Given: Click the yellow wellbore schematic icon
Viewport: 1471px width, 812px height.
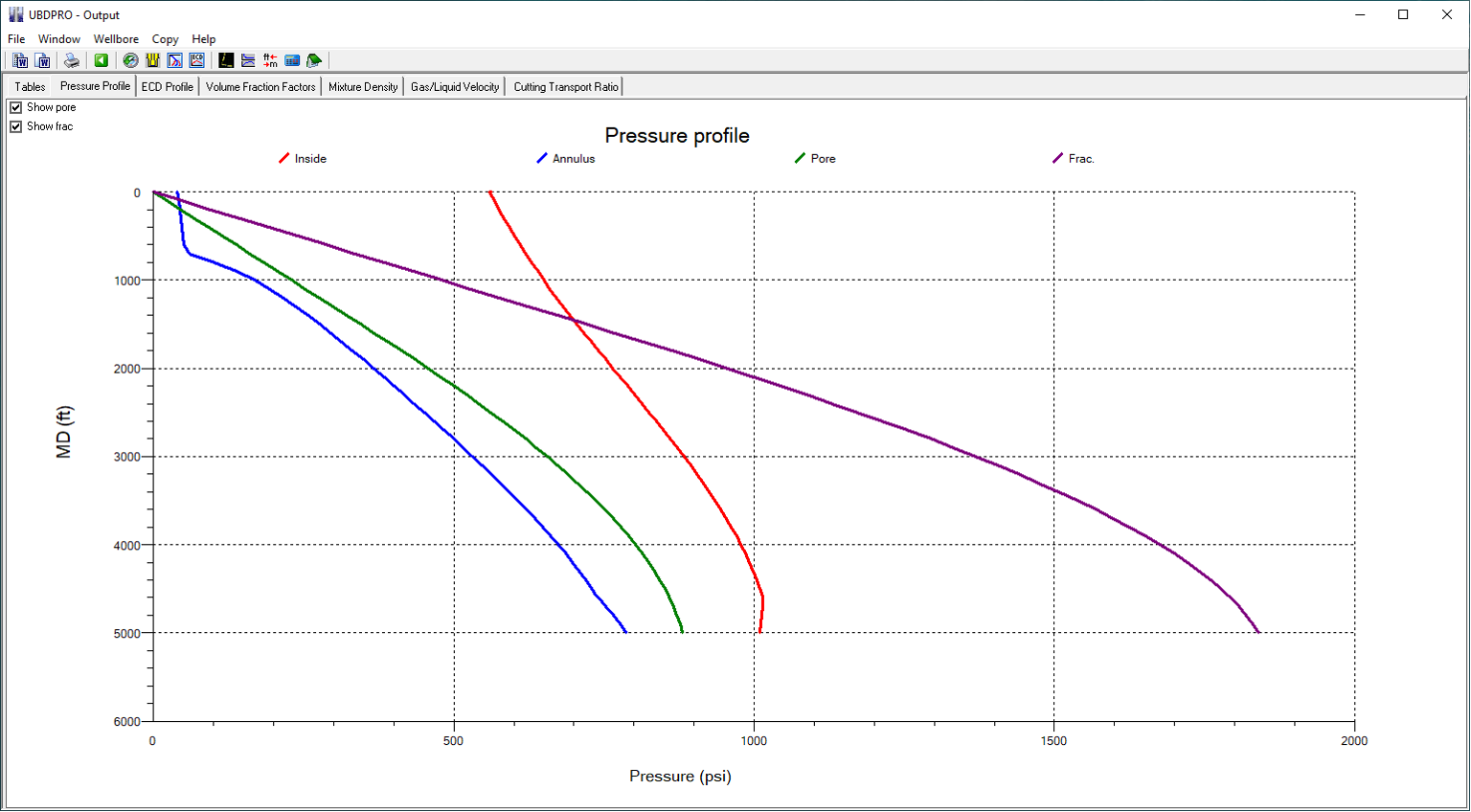Looking at the screenshot, I should (x=152, y=60).
